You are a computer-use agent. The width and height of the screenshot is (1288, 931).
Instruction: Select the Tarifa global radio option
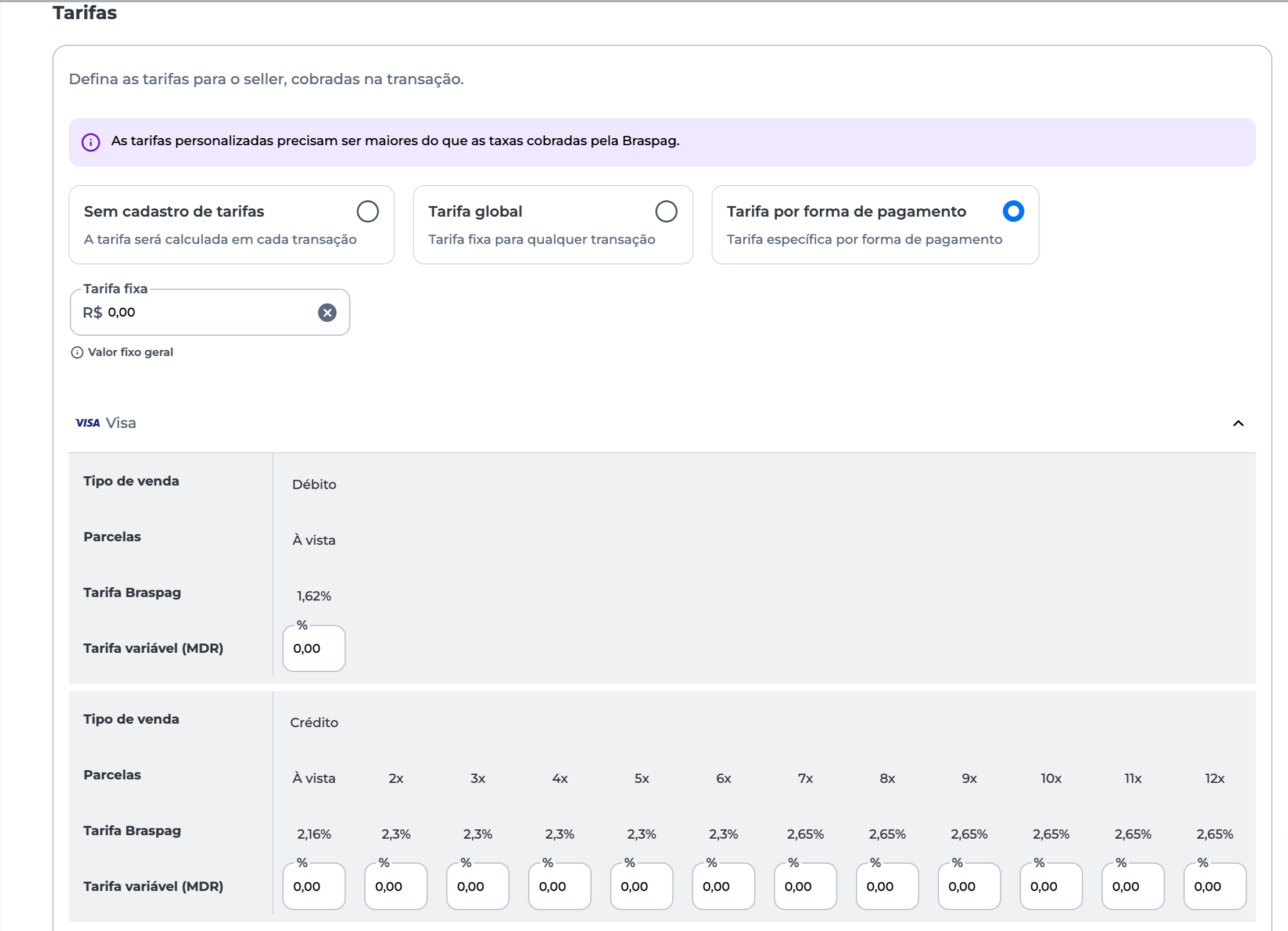click(x=666, y=211)
